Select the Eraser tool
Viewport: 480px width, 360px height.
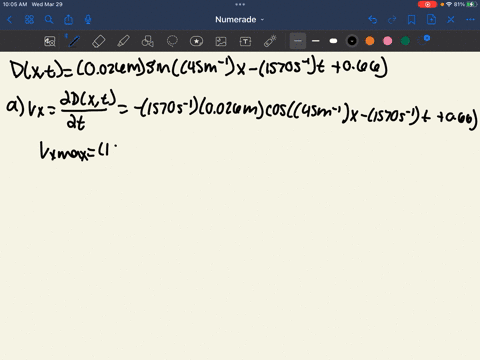pos(99,41)
